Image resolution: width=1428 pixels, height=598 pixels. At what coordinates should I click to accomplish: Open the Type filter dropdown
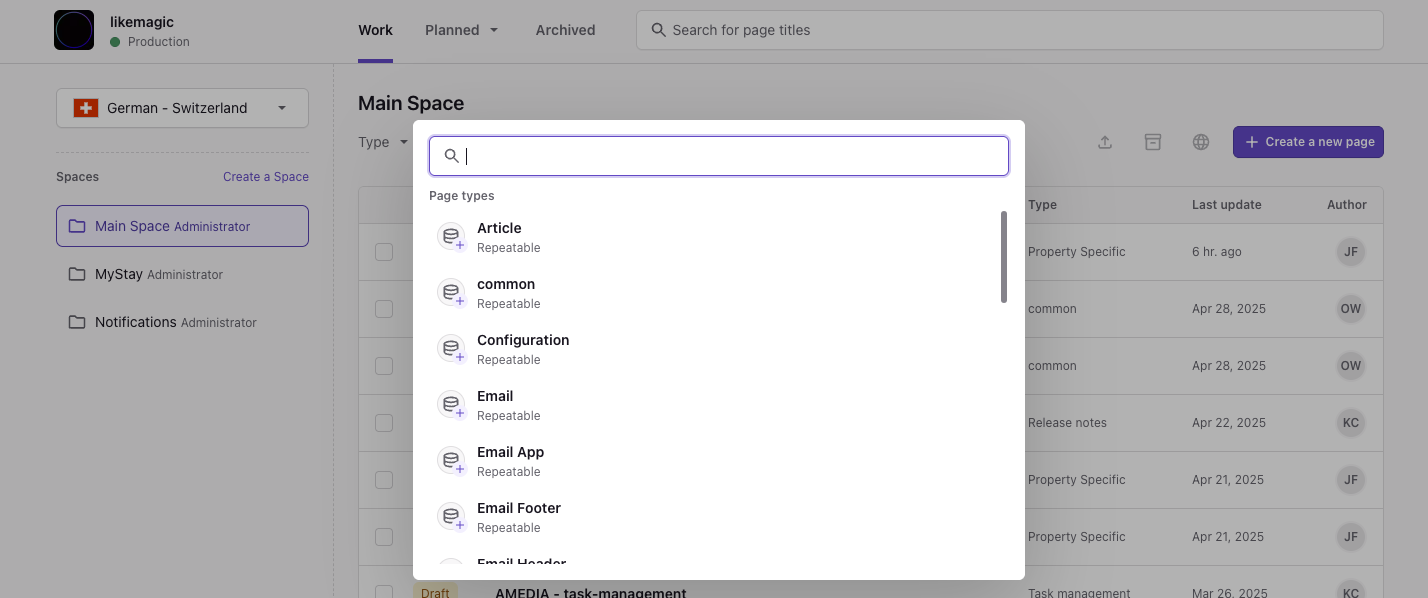pos(383,142)
